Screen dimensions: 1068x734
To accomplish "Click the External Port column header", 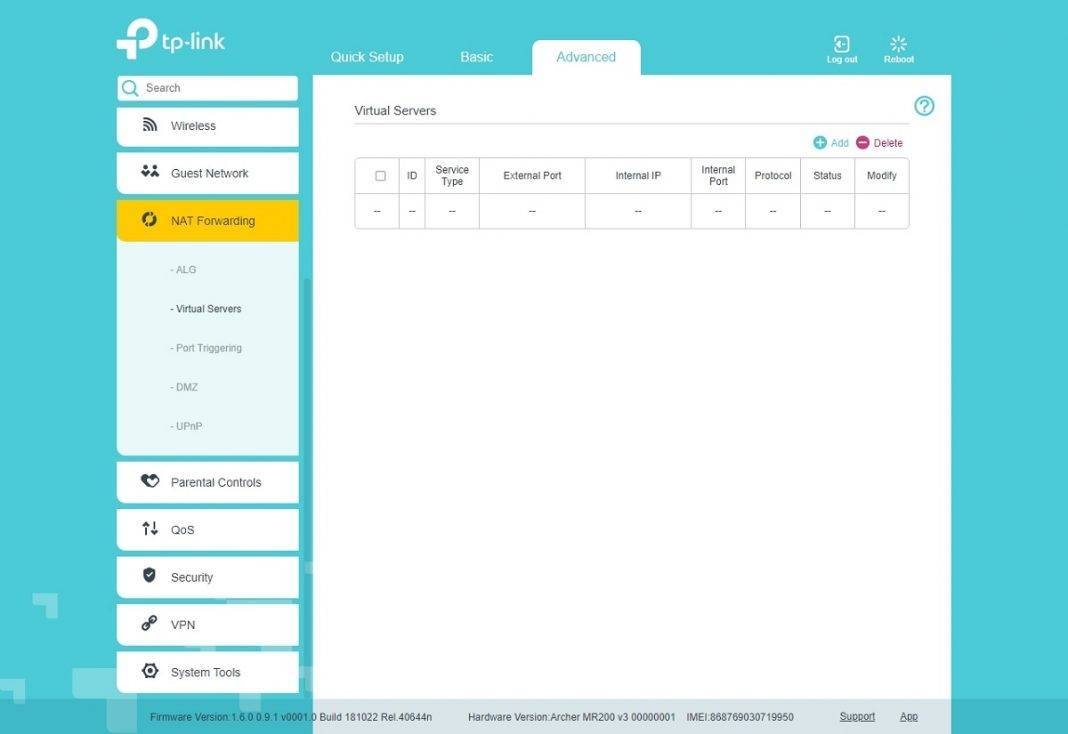I will (x=532, y=176).
